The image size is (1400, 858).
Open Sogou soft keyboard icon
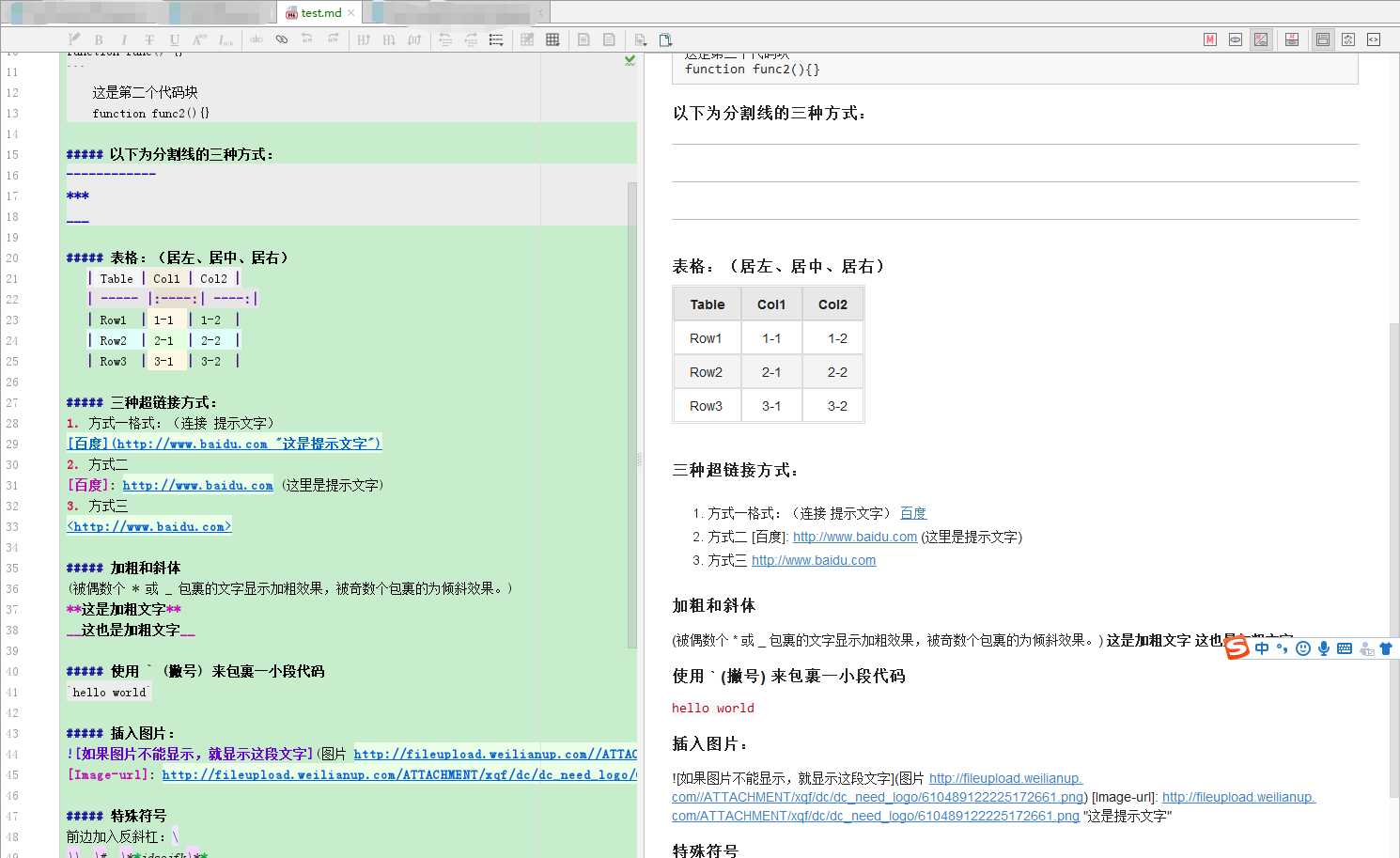(1345, 648)
